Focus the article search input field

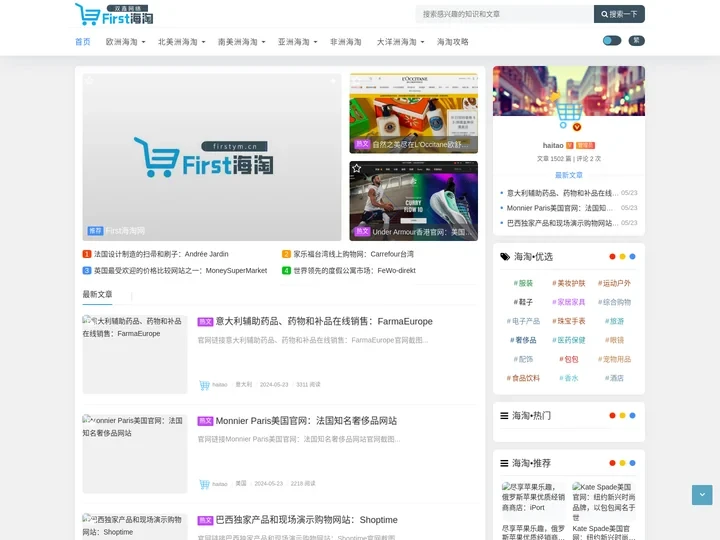[505, 14]
